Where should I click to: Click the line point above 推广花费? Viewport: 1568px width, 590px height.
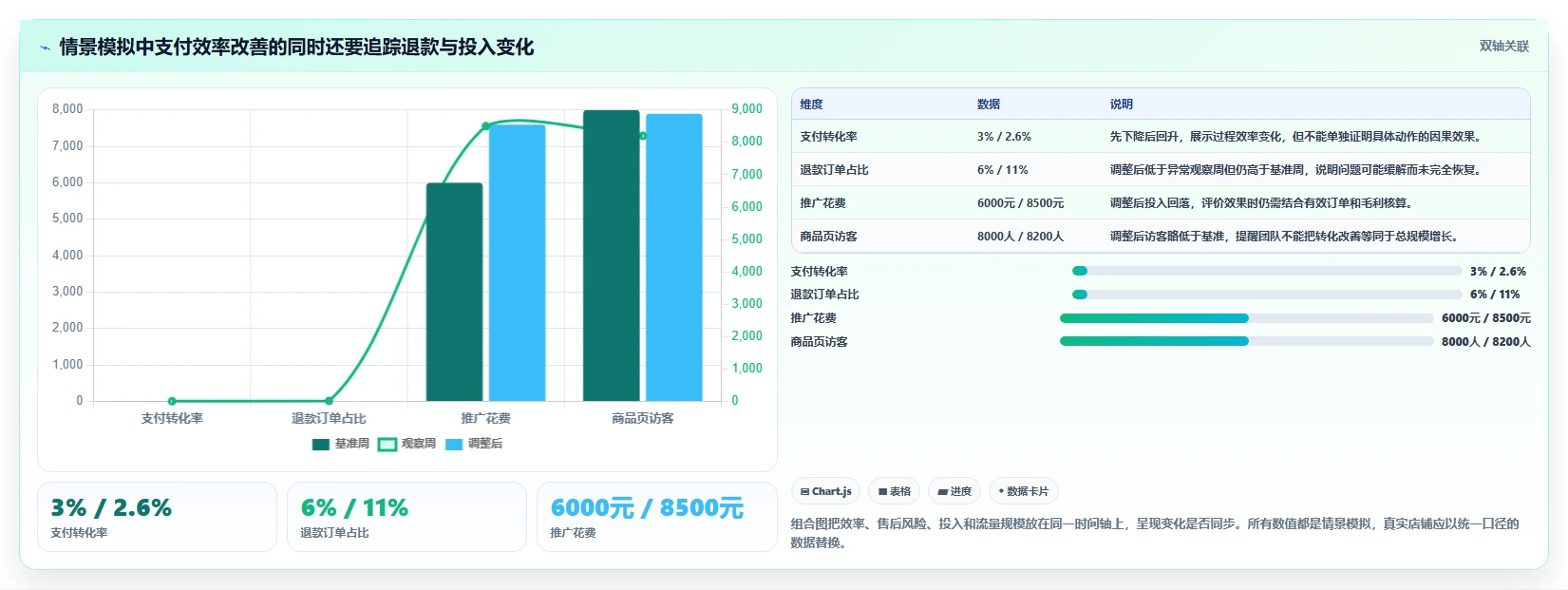pyautogui.click(x=486, y=125)
